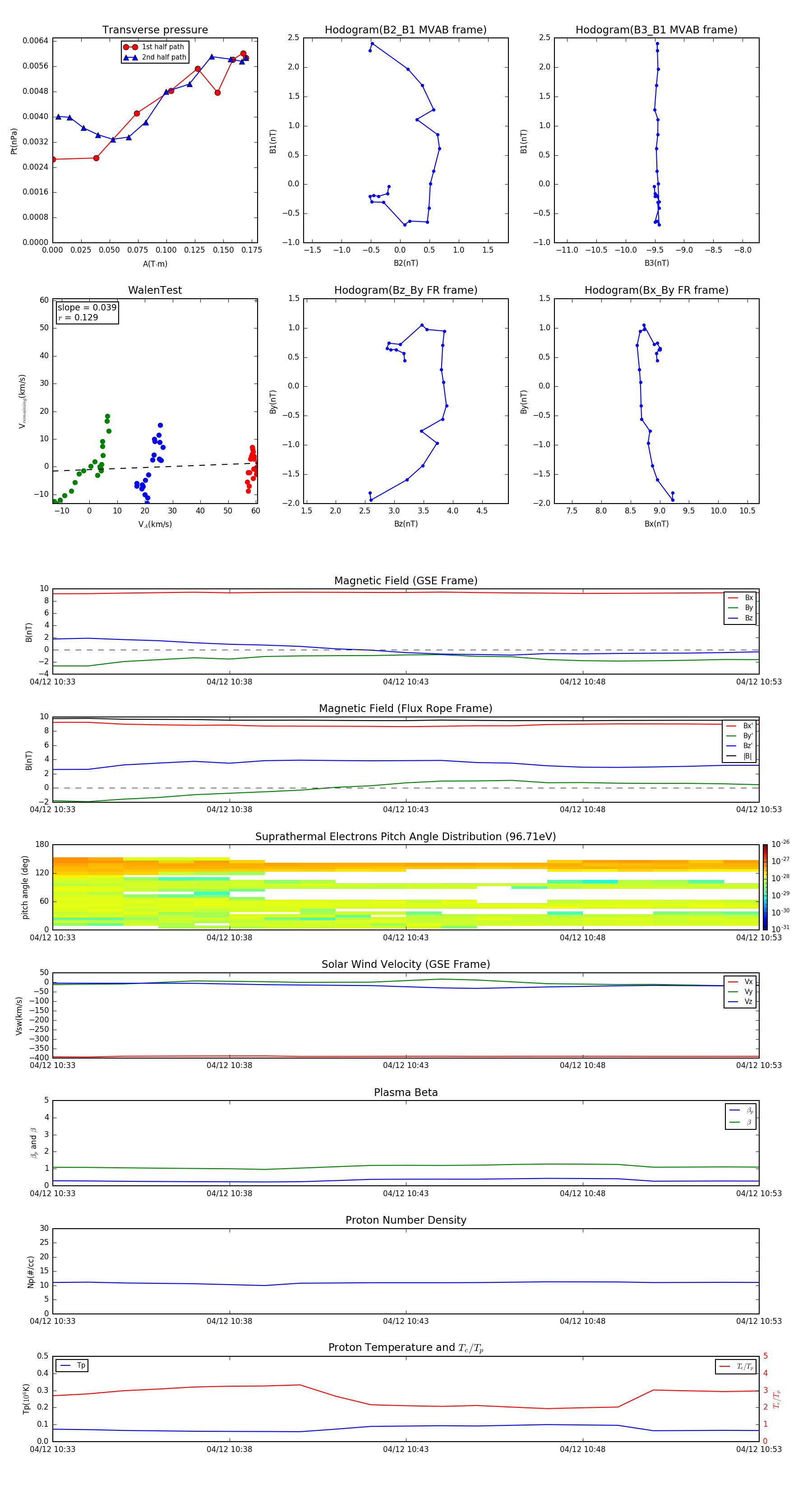
Task: Select the Te/Tp legend in temperature panel
Action: tap(736, 1366)
